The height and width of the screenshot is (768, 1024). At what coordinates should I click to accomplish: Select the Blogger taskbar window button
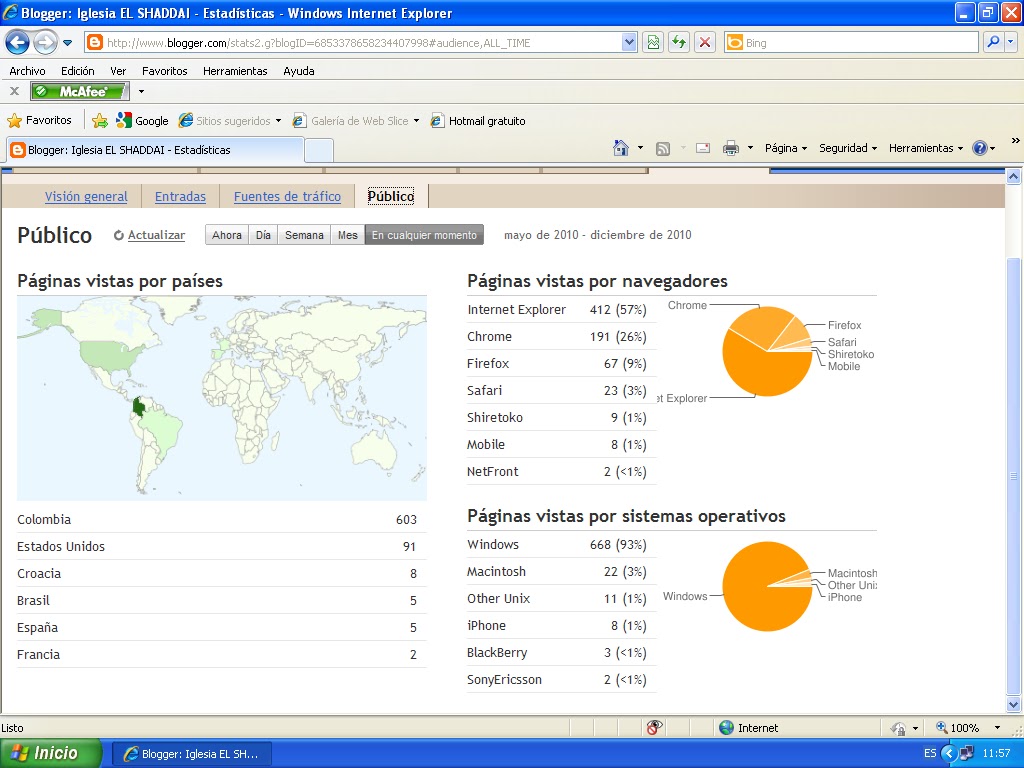pos(191,754)
